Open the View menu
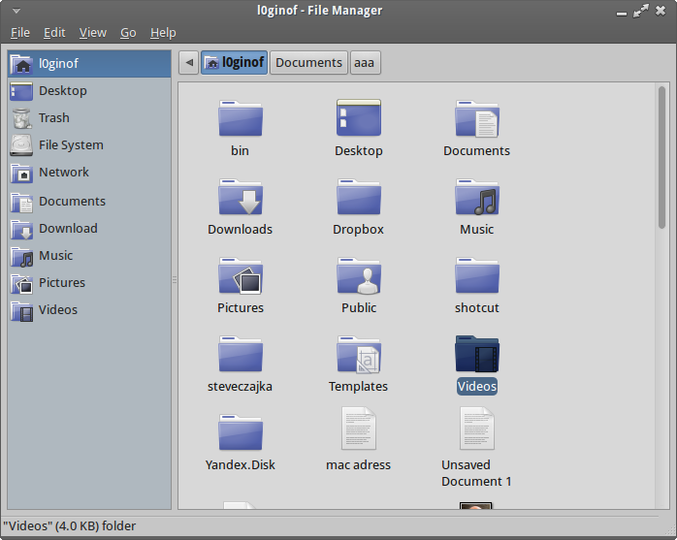 pyautogui.click(x=93, y=33)
